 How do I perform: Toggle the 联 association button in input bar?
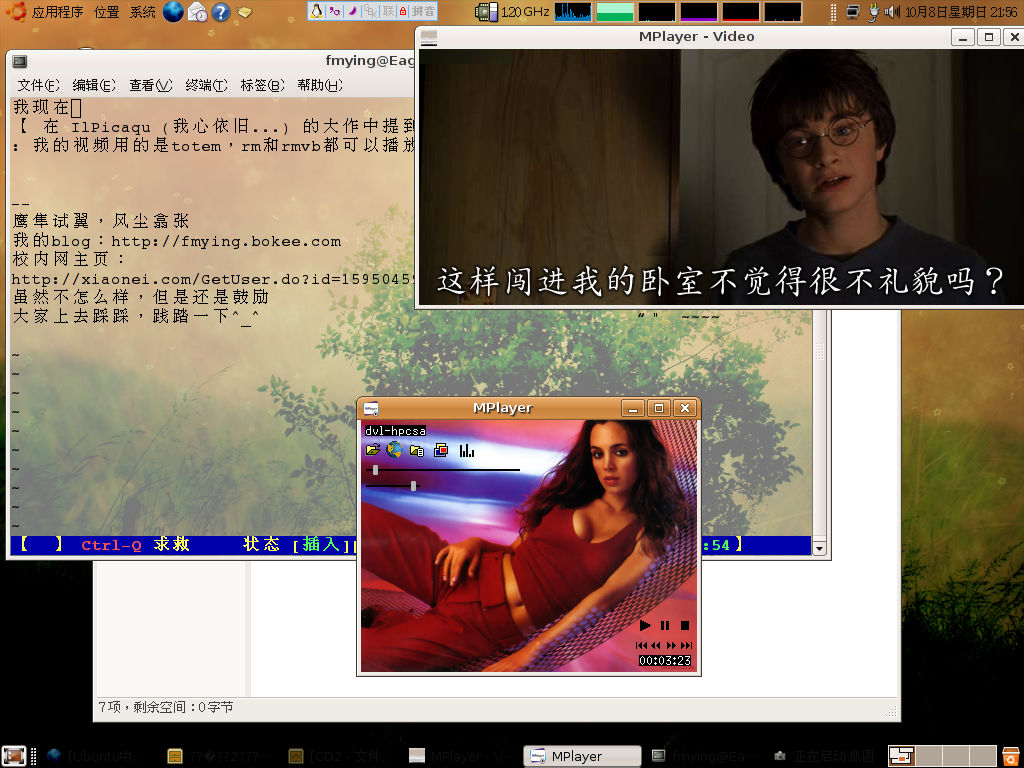(x=389, y=11)
